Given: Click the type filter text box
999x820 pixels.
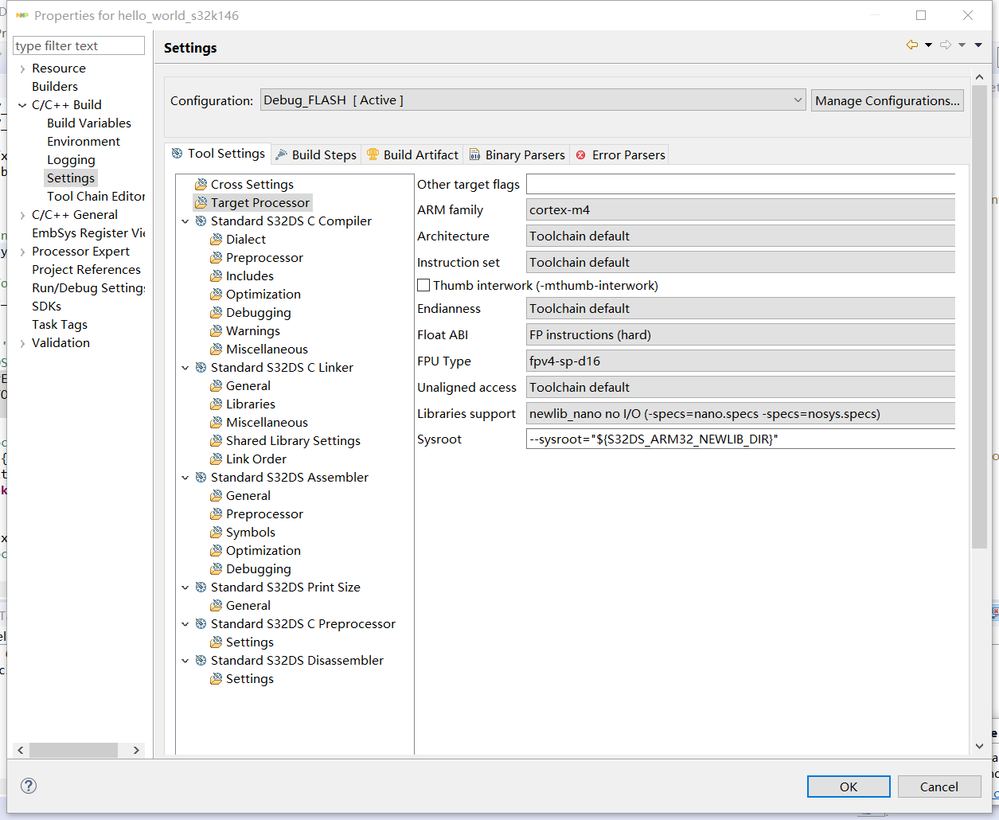Looking at the screenshot, I should click(78, 46).
